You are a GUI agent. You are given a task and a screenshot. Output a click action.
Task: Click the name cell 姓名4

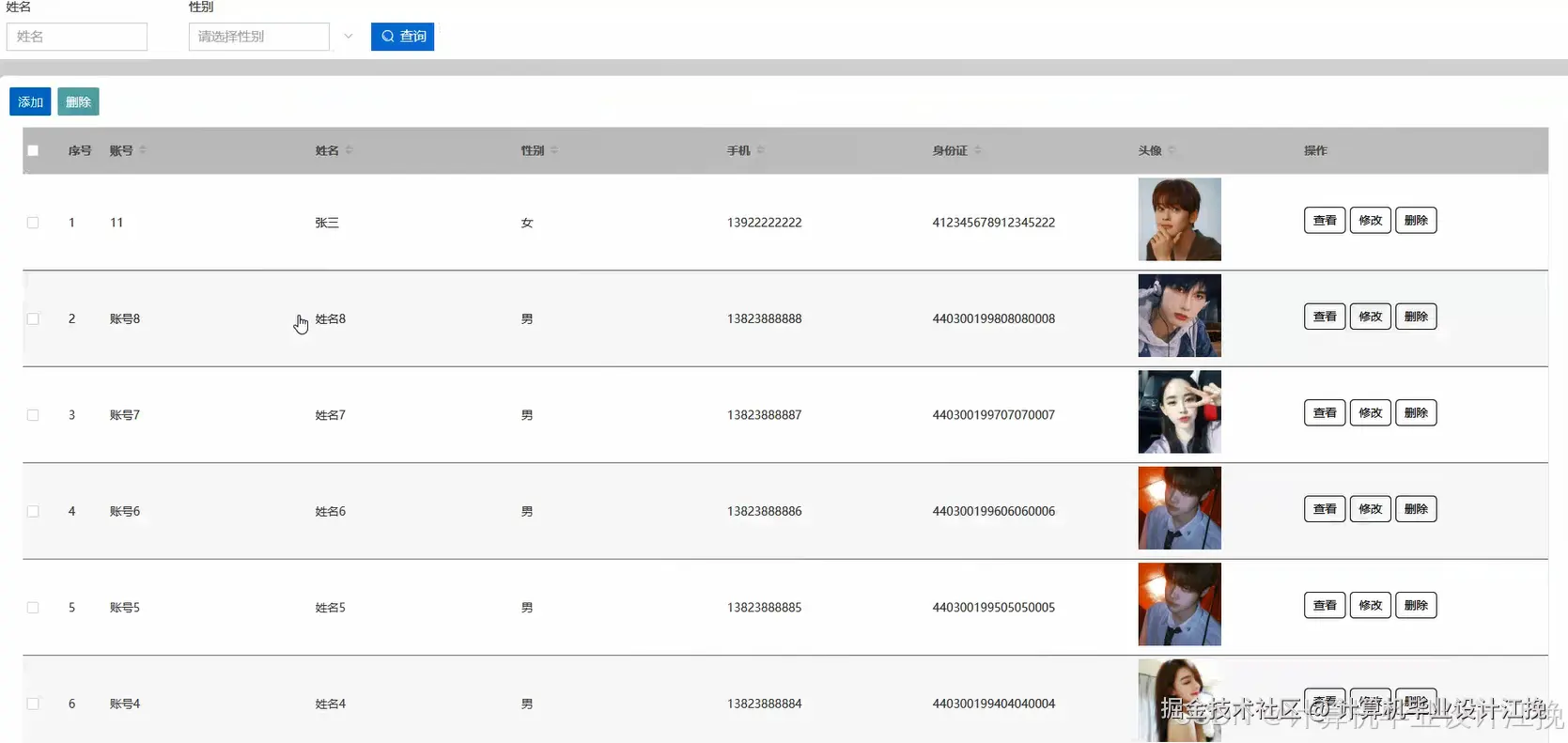tap(331, 704)
